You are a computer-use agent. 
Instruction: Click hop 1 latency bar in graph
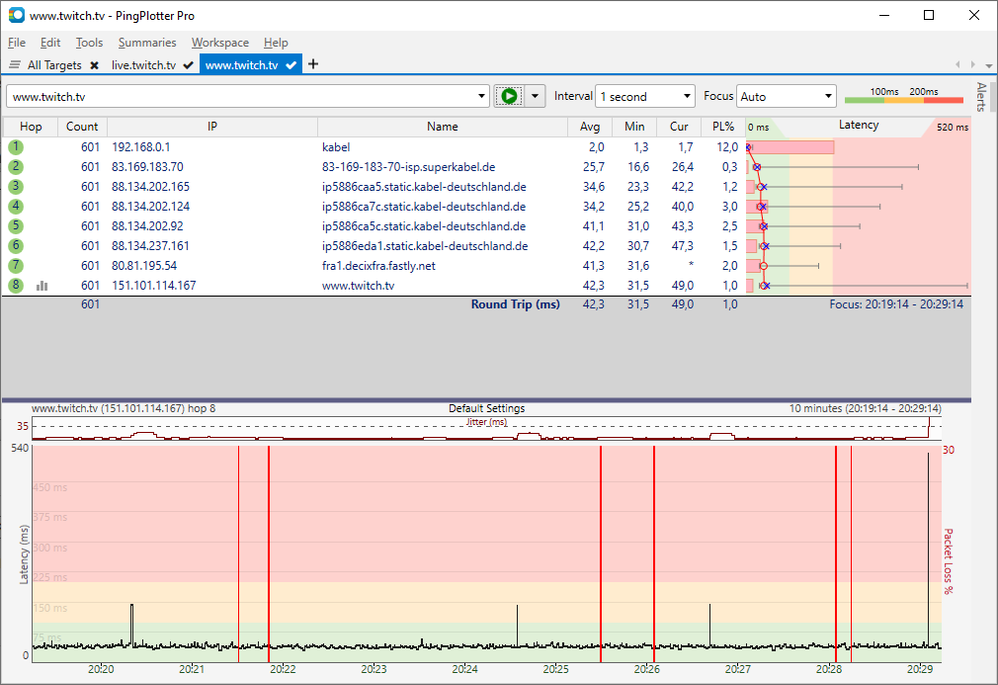pyautogui.click(x=791, y=147)
